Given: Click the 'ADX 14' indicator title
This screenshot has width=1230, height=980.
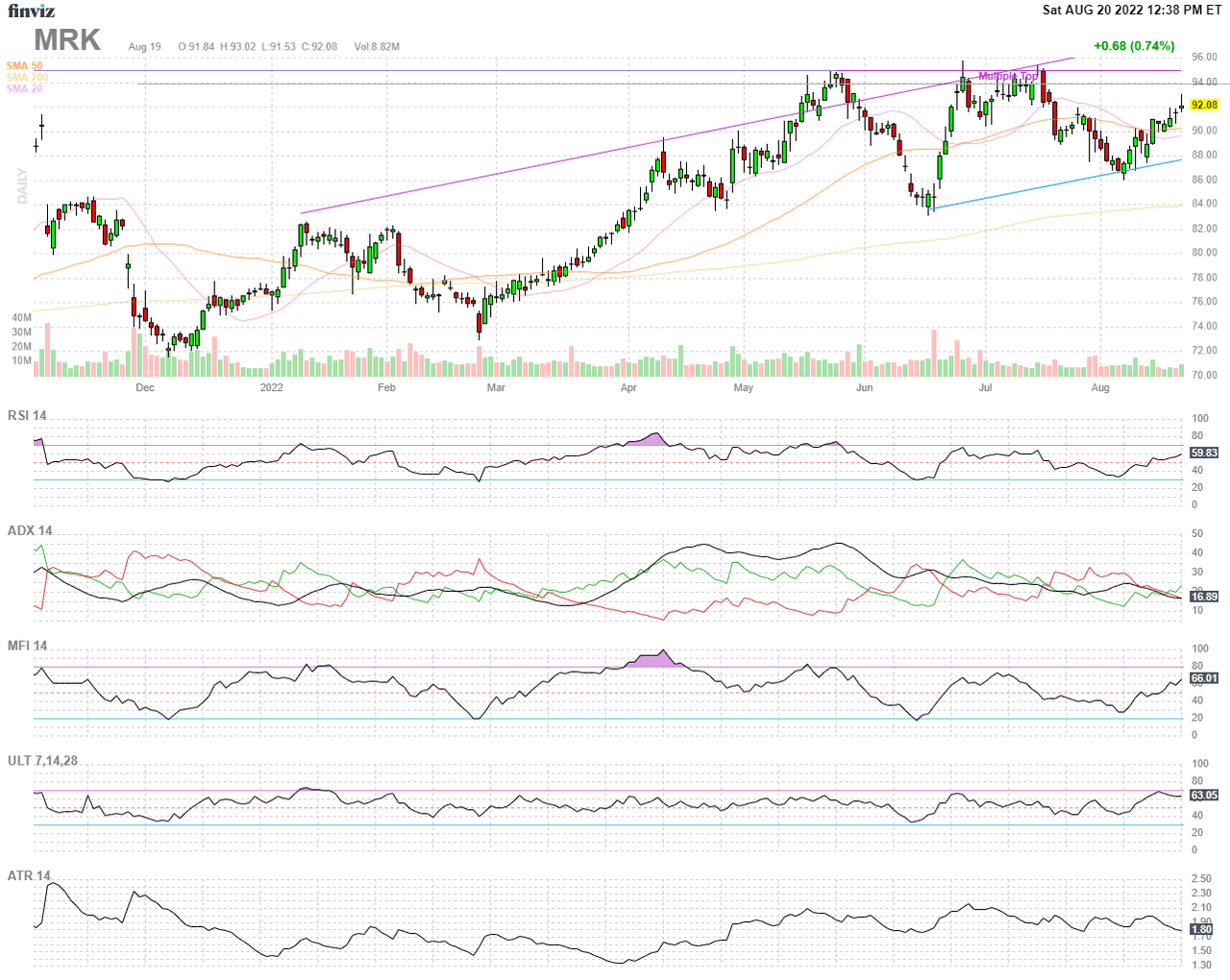Looking at the screenshot, I should tap(30, 530).
